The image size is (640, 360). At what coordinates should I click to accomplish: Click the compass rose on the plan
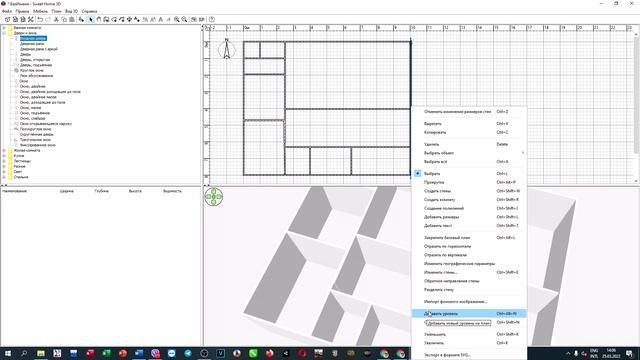tap(227, 49)
